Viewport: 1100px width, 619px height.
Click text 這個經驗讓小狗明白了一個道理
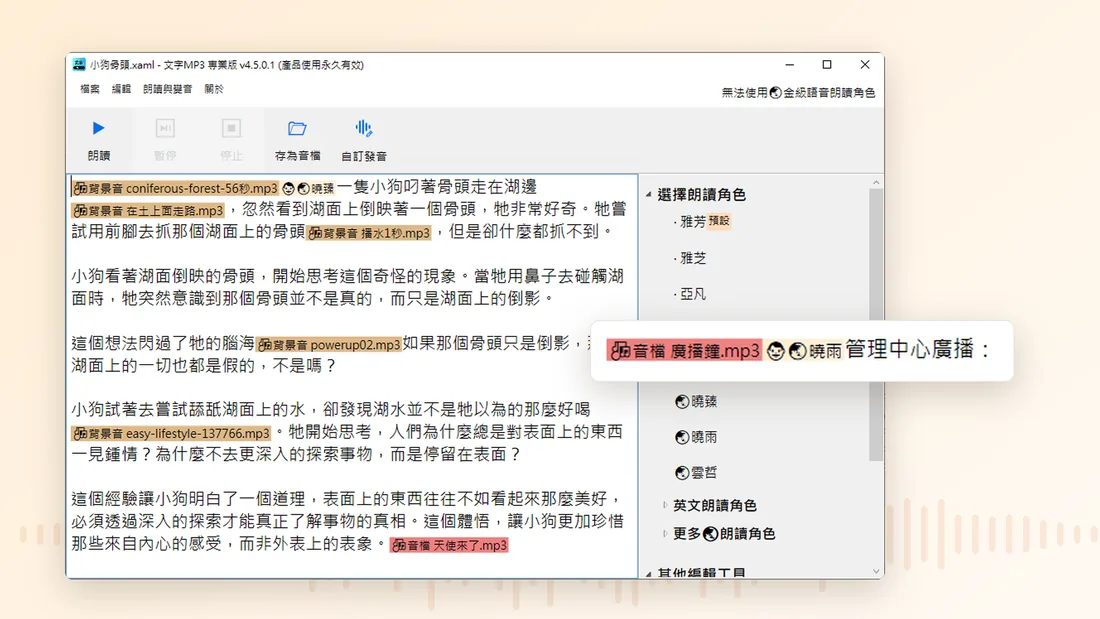coord(188,500)
